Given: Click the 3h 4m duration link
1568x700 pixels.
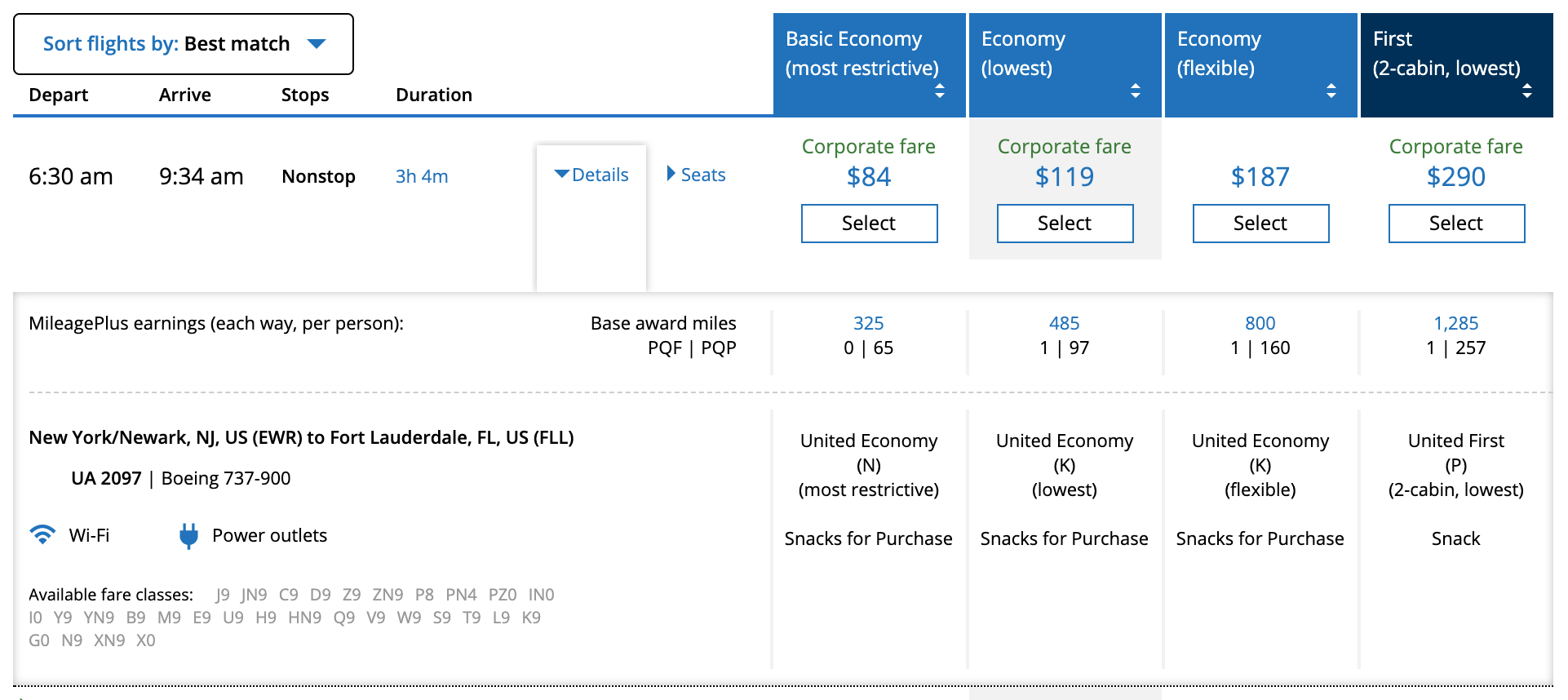Looking at the screenshot, I should click(x=422, y=176).
